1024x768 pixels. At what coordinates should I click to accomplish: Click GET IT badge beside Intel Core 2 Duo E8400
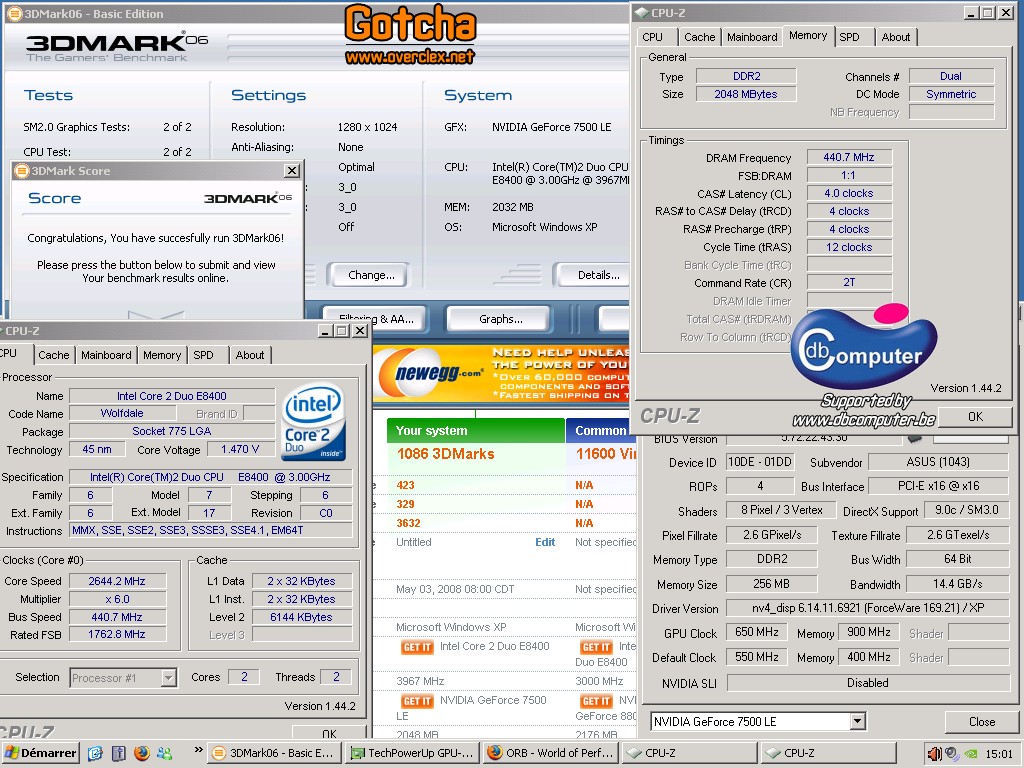tap(417, 647)
